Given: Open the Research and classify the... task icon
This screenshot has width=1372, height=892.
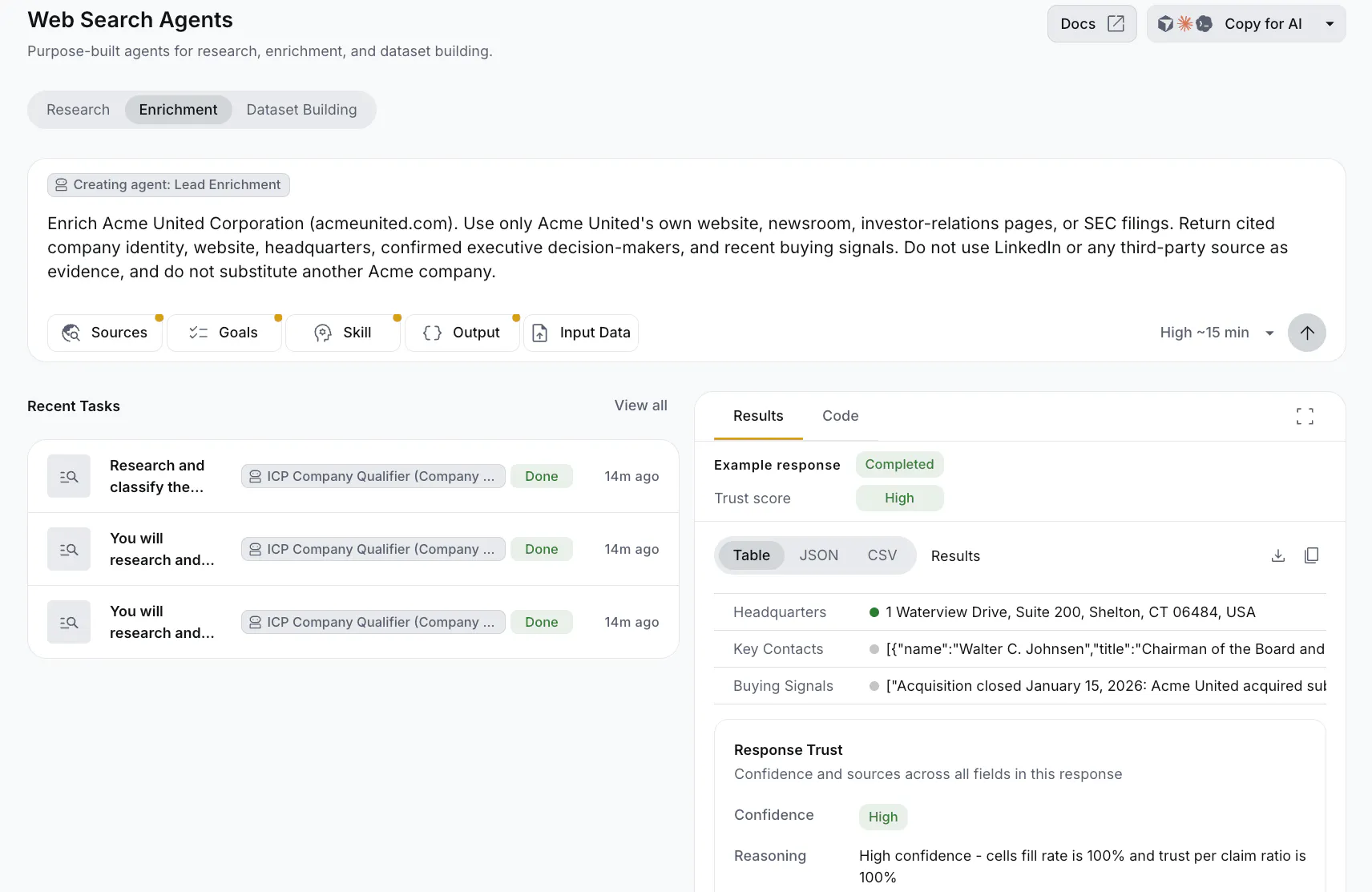Looking at the screenshot, I should click(69, 476).
